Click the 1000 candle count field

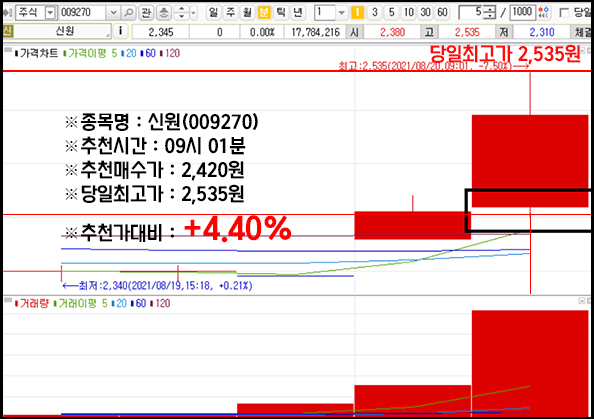(522, 13)
